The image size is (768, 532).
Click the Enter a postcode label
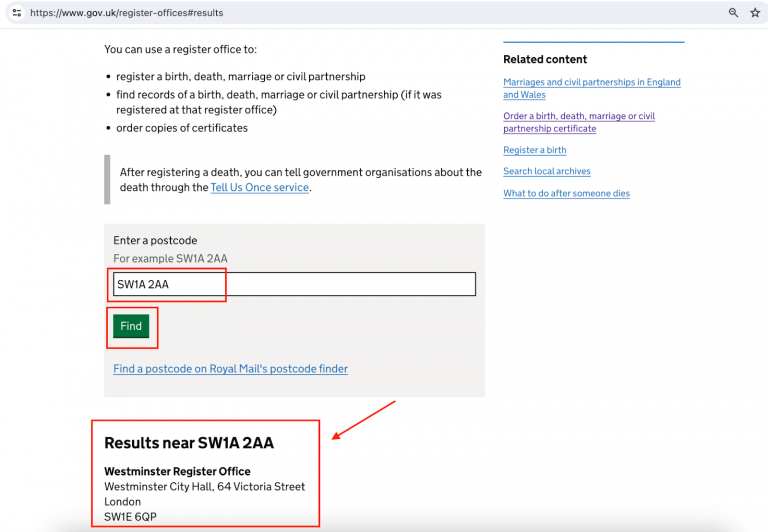pyautogui.click(x=155, y=241)
